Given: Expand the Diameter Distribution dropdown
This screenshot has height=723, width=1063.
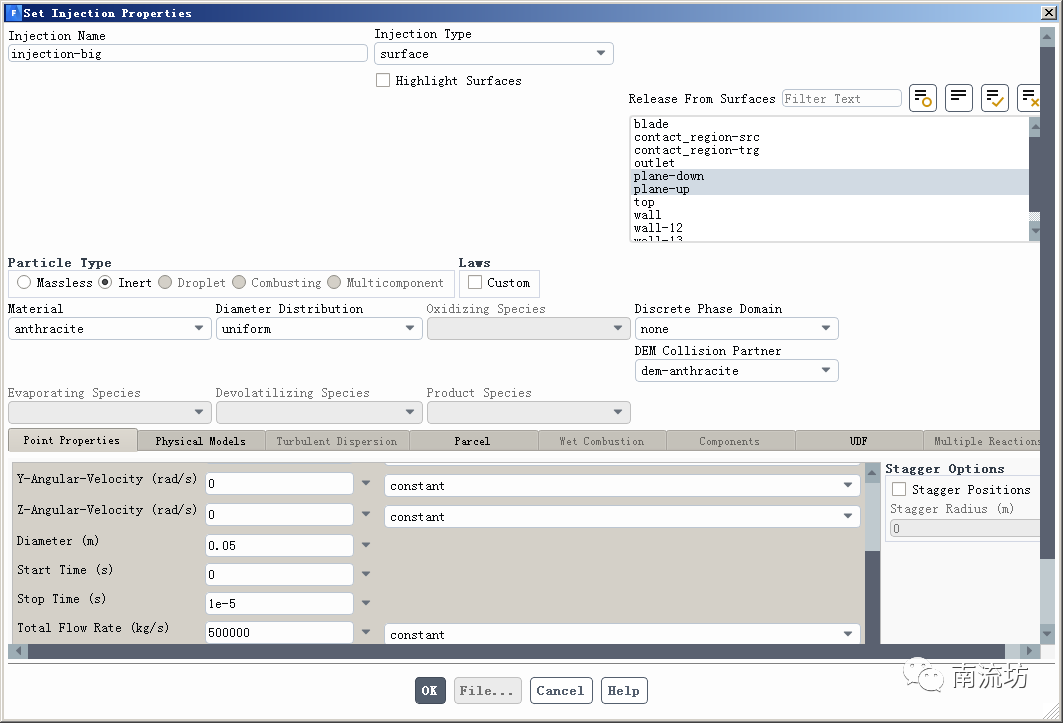Looking at the screenshot, I should pyautogui.click(x=318, y=329).
